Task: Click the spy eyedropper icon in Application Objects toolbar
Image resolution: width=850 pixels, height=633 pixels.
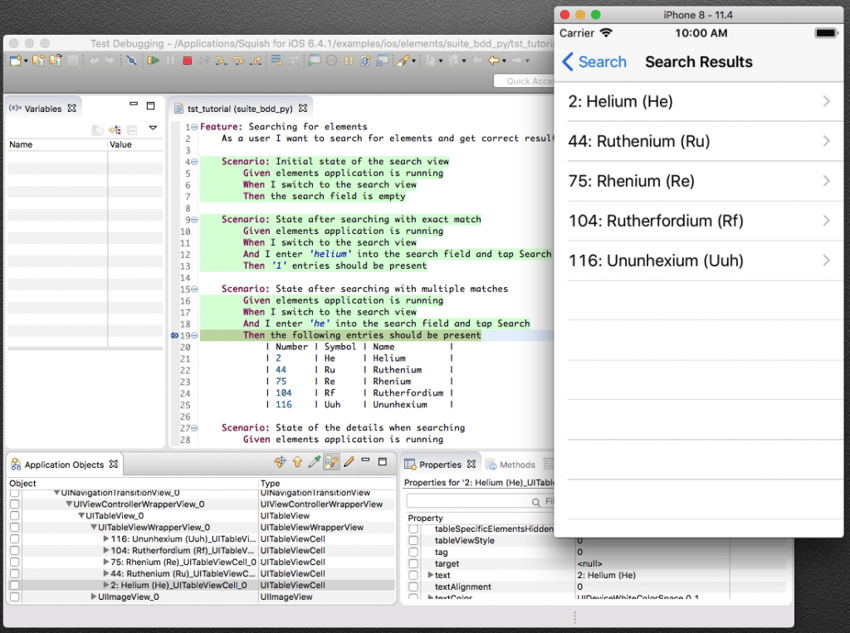Action: (x=313, y=461)
